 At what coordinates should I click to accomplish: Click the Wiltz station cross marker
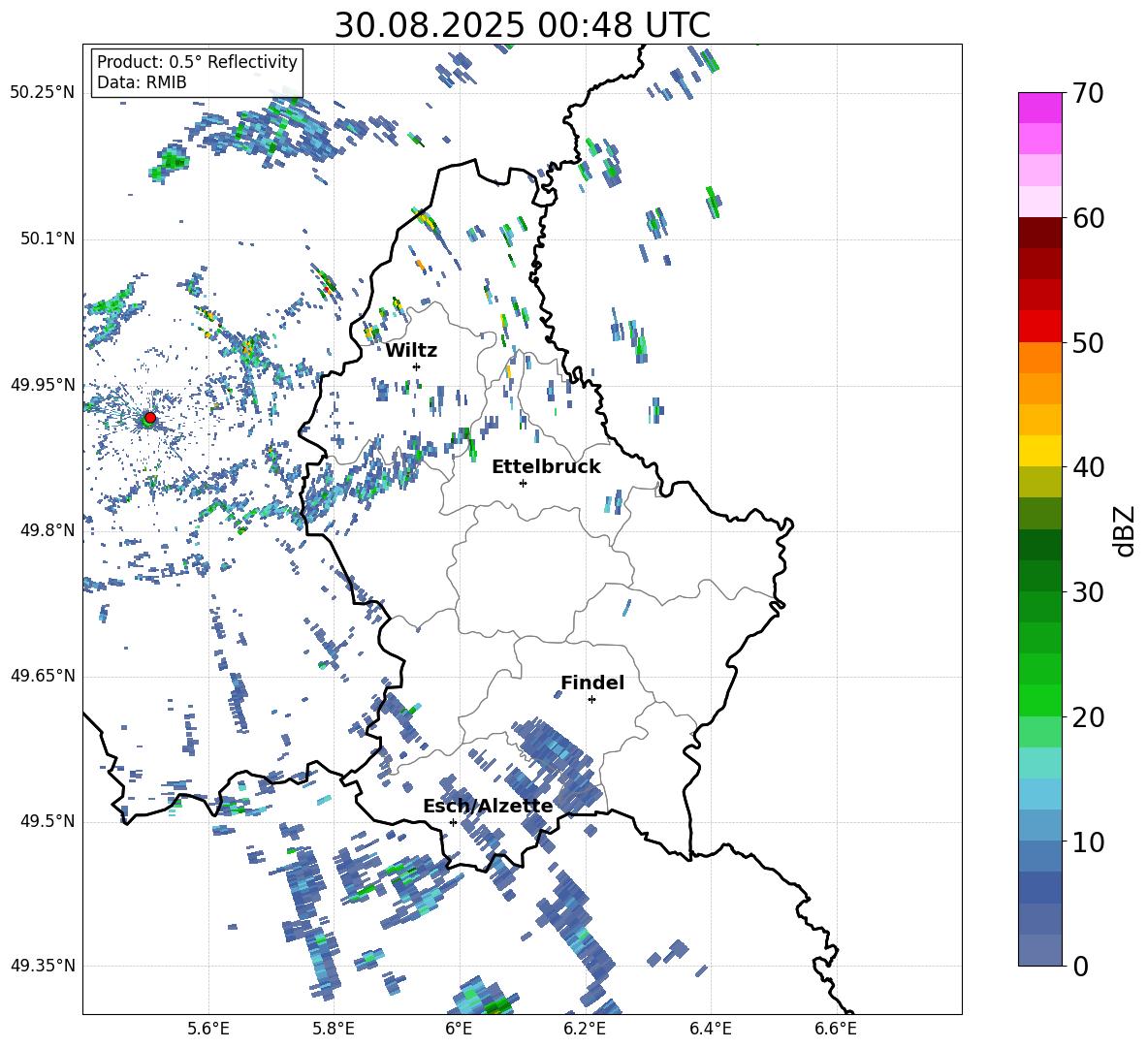pyautogui.click(x=417, y=366)
